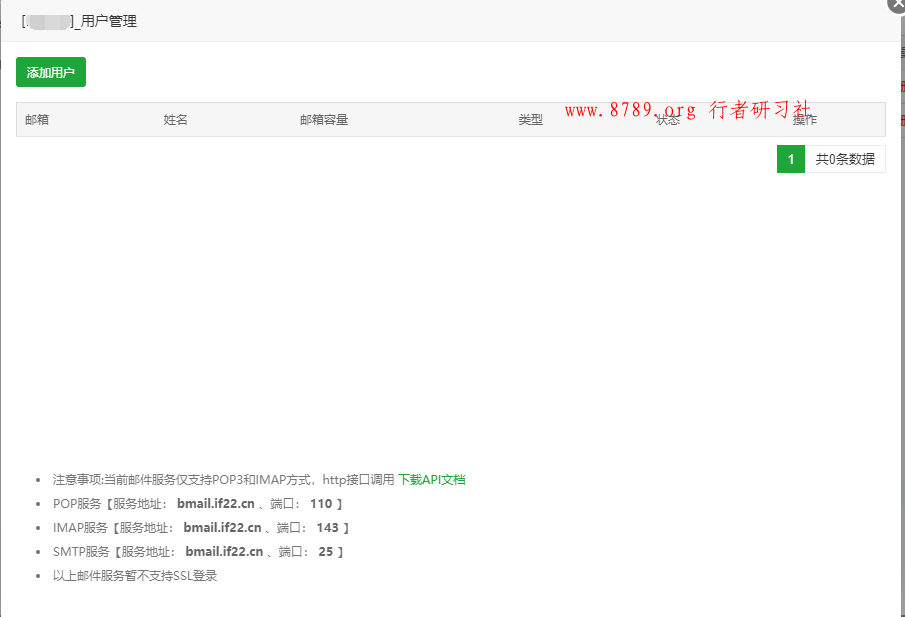Click the SMTP port value 25
The width and height of the screenshot is (905, 617).
pyautogui.click(x=326, y=552)
